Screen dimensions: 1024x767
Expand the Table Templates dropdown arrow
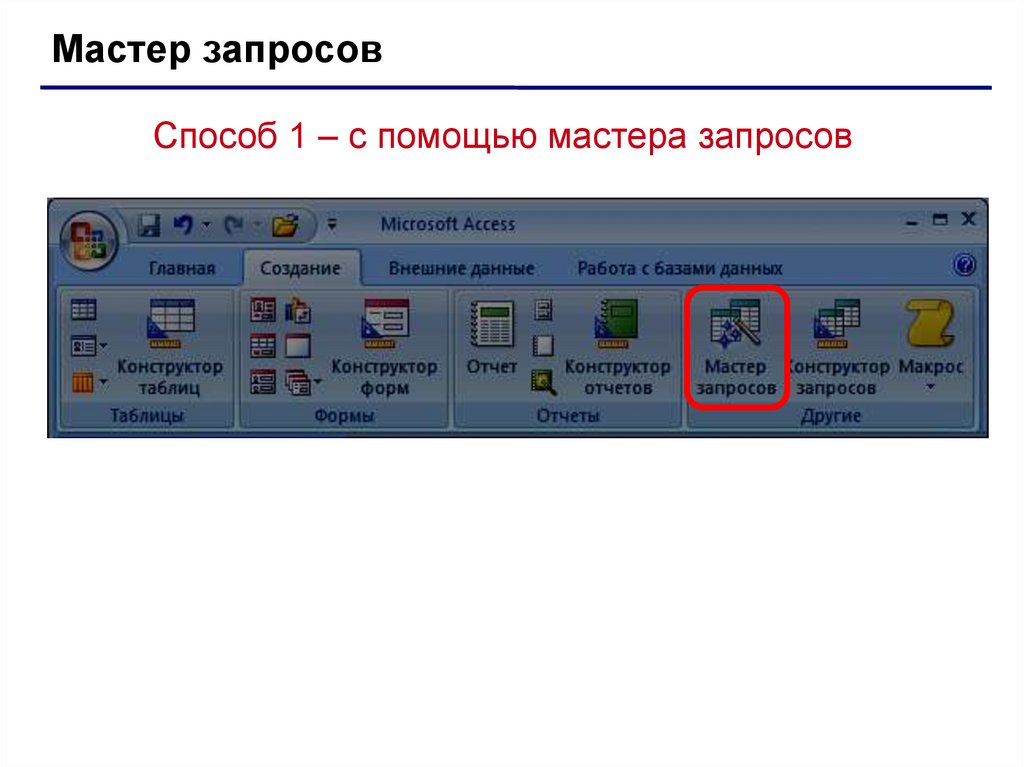[103, 346]
